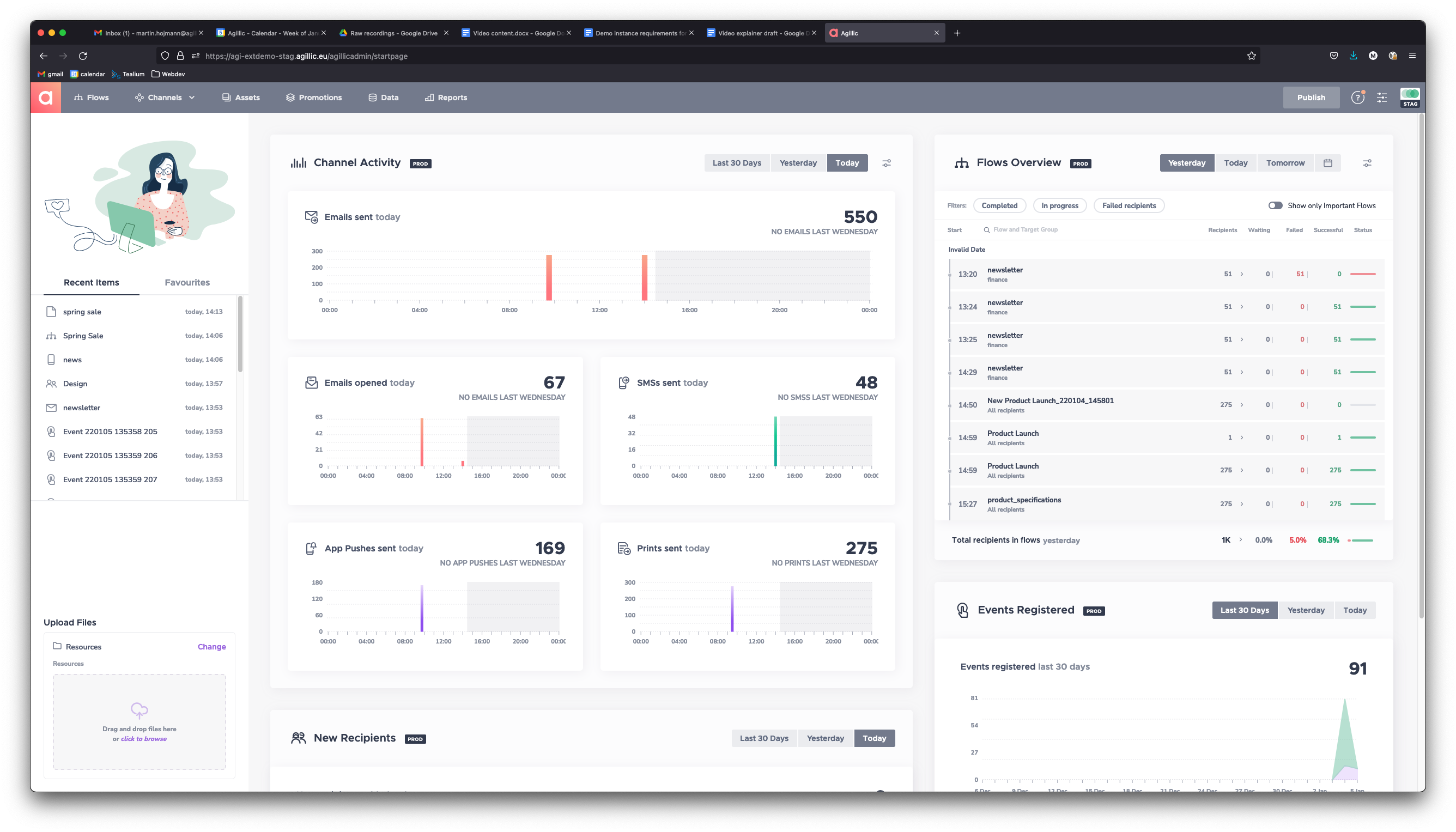Viewport: 1456px width, 832px height.
Task: Expand chevron for Total recipients row
Action: (1241, 540)
